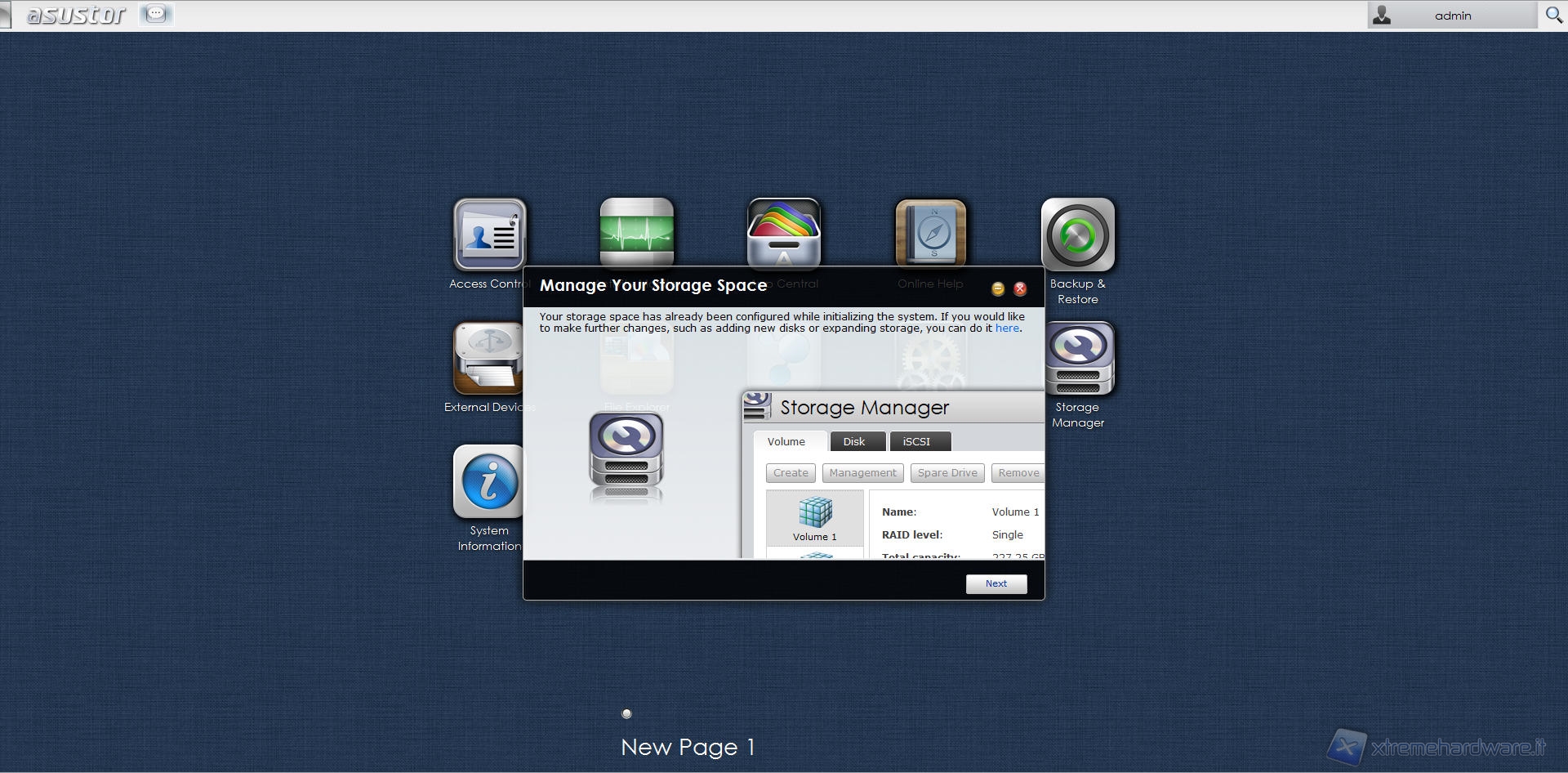Click the asustor logo in top bar

pyautogui.click(x=76, y=15)
